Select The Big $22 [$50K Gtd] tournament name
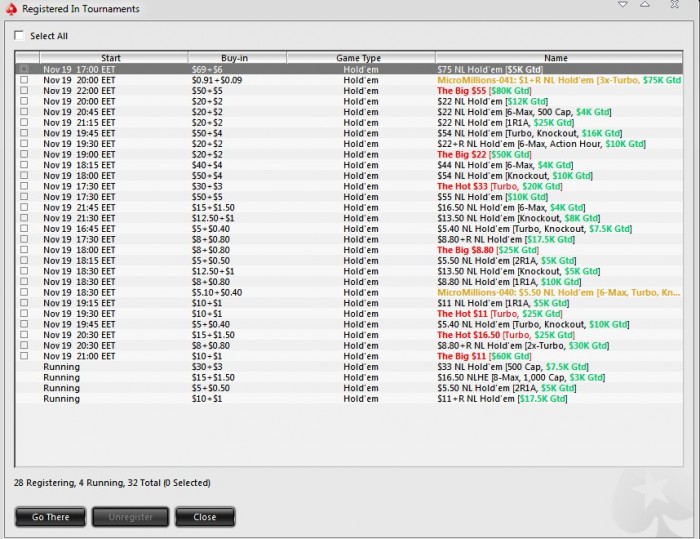 (x=484, y=155)
